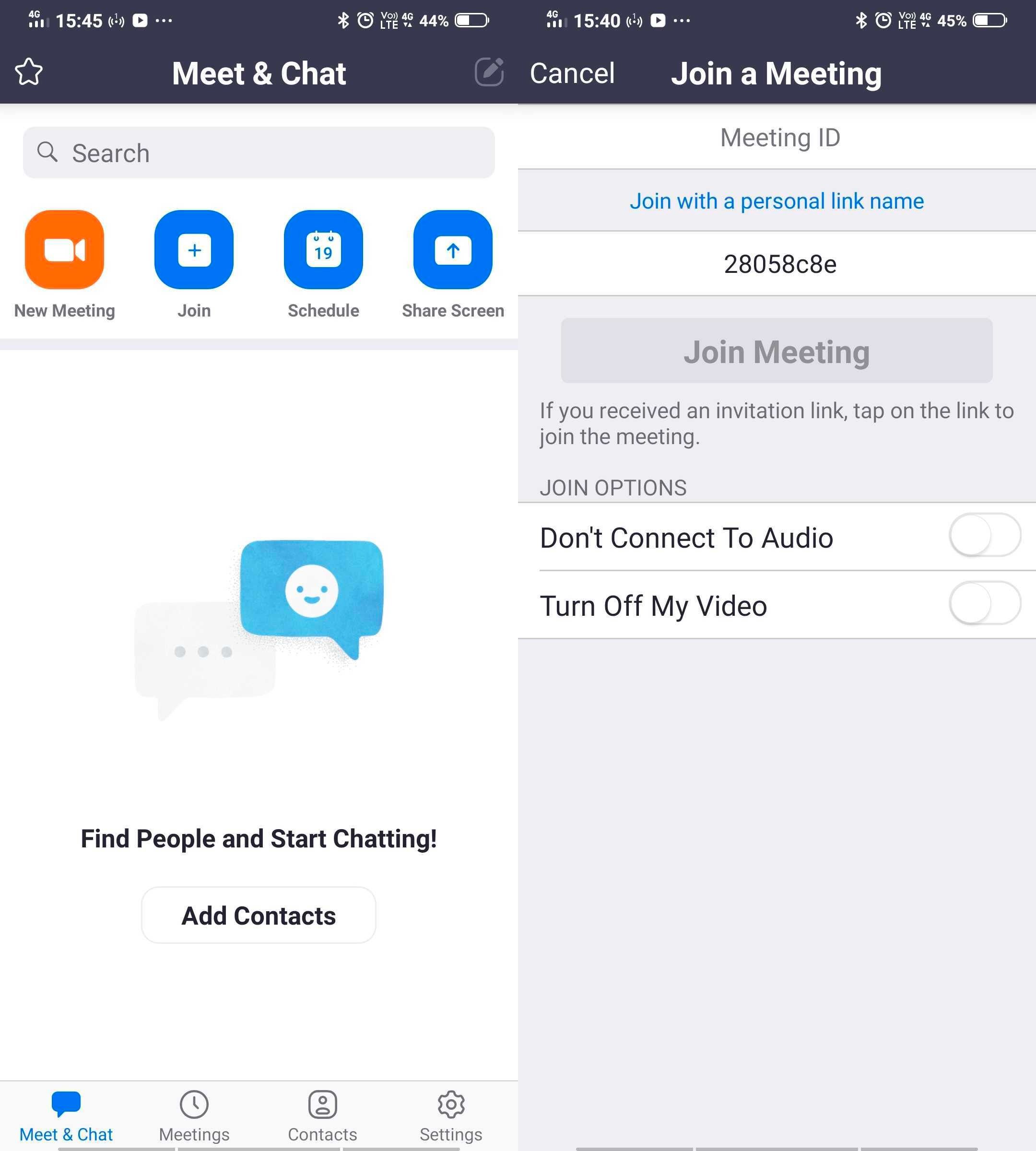
Task: Click the Join Meeting button
Action: [x=776, y=350]
